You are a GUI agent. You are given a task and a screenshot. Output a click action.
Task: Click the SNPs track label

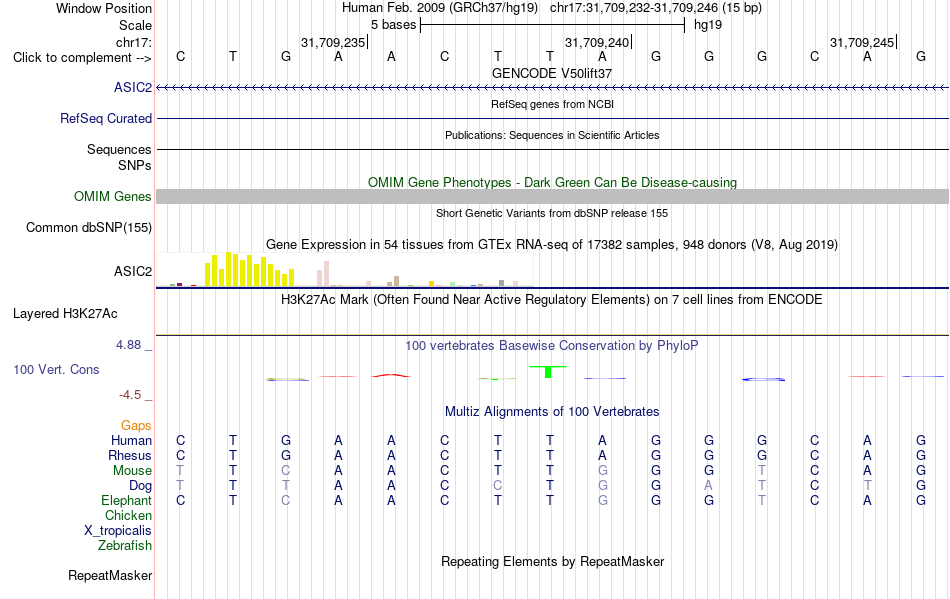(135, 165)
